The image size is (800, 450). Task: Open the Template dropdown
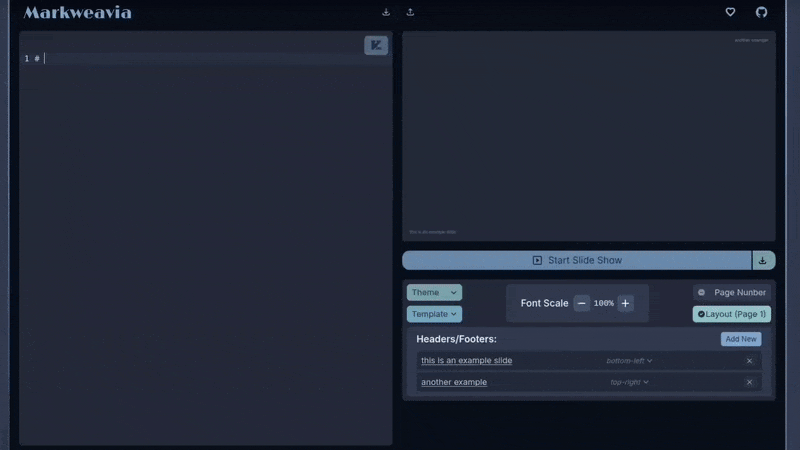434,314
